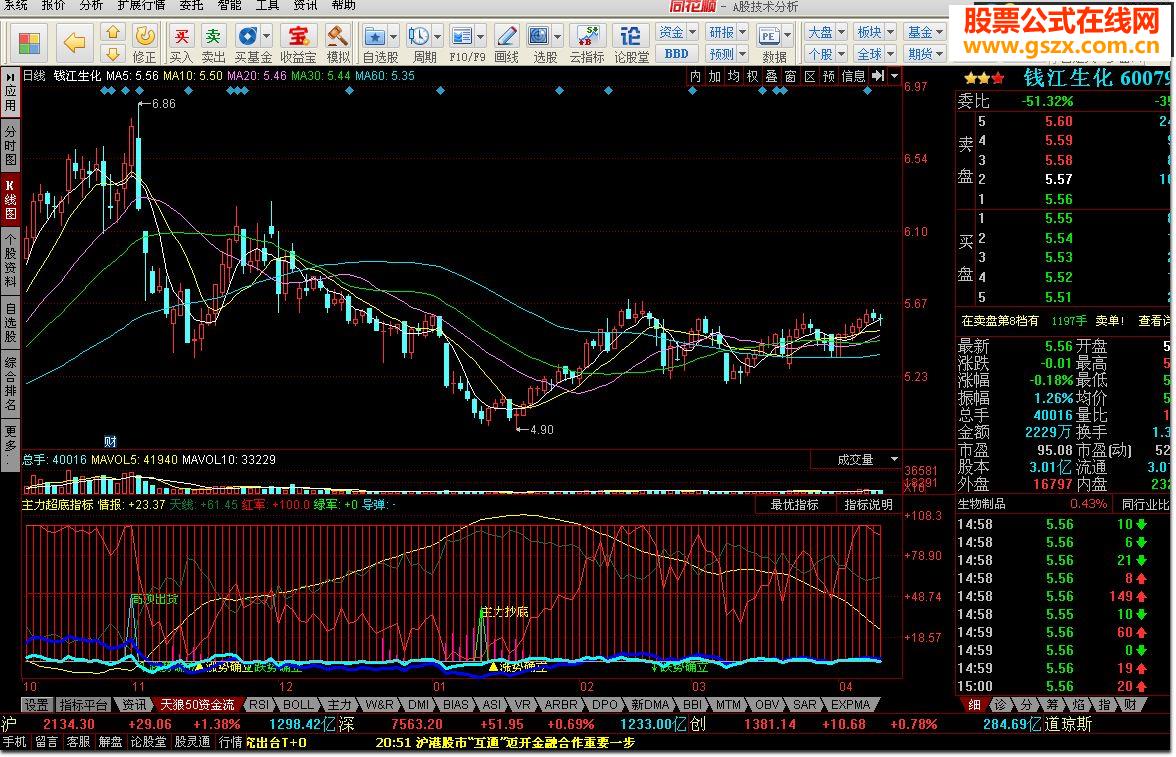
Task: Click the 修正 refresh icon
Action: click(144, 44)
